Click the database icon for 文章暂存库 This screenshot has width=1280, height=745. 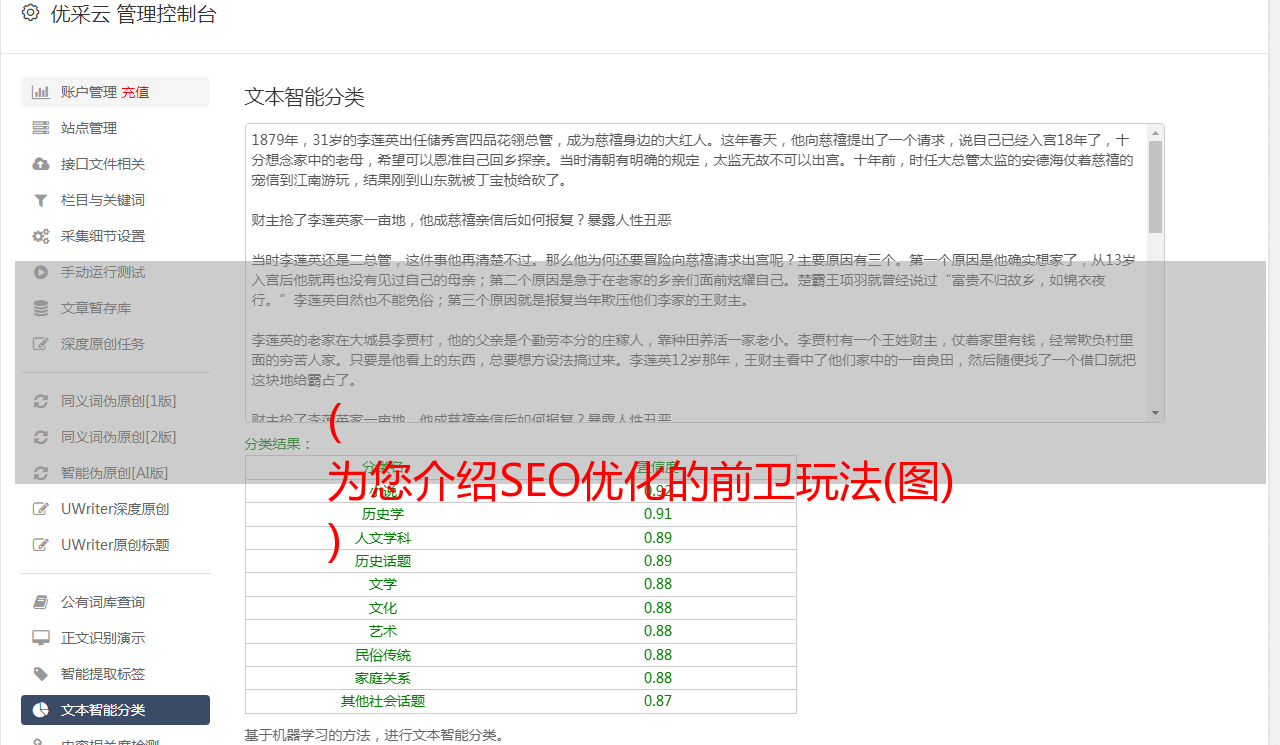pos(40,308)
